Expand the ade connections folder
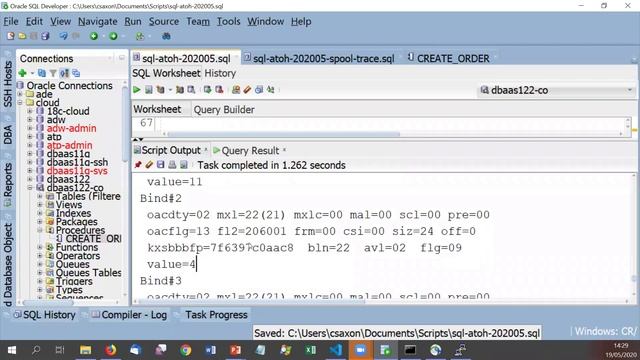The width and height of the screenshot is (640, 360). click(x=20, y=94)
